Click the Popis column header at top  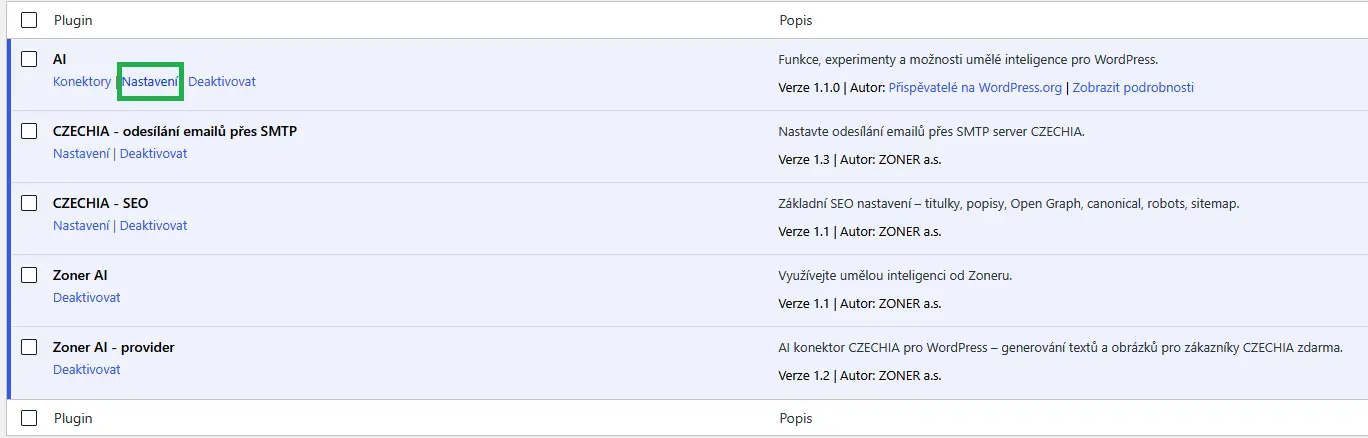coord(796,20)
